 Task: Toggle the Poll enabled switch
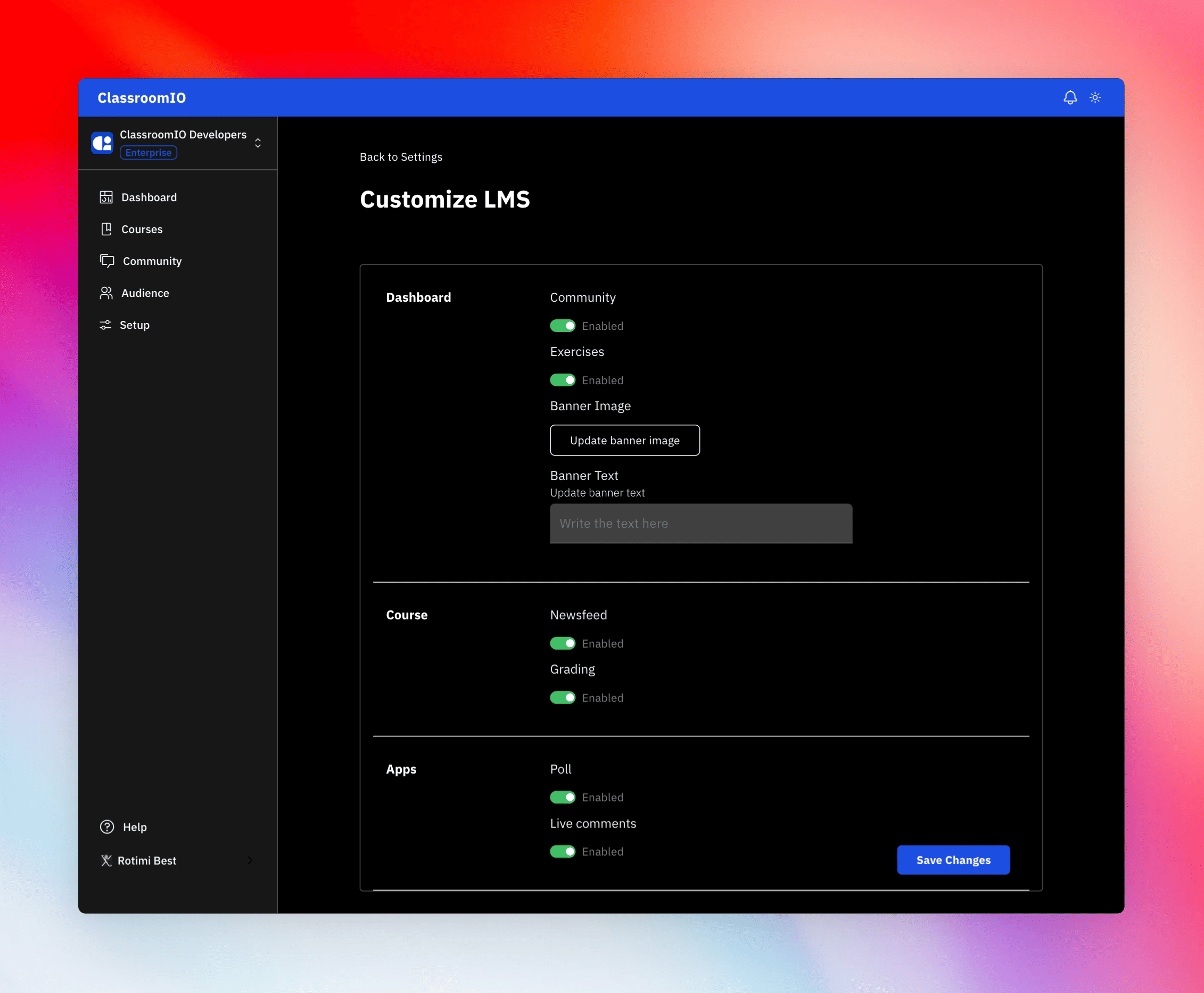562,797
